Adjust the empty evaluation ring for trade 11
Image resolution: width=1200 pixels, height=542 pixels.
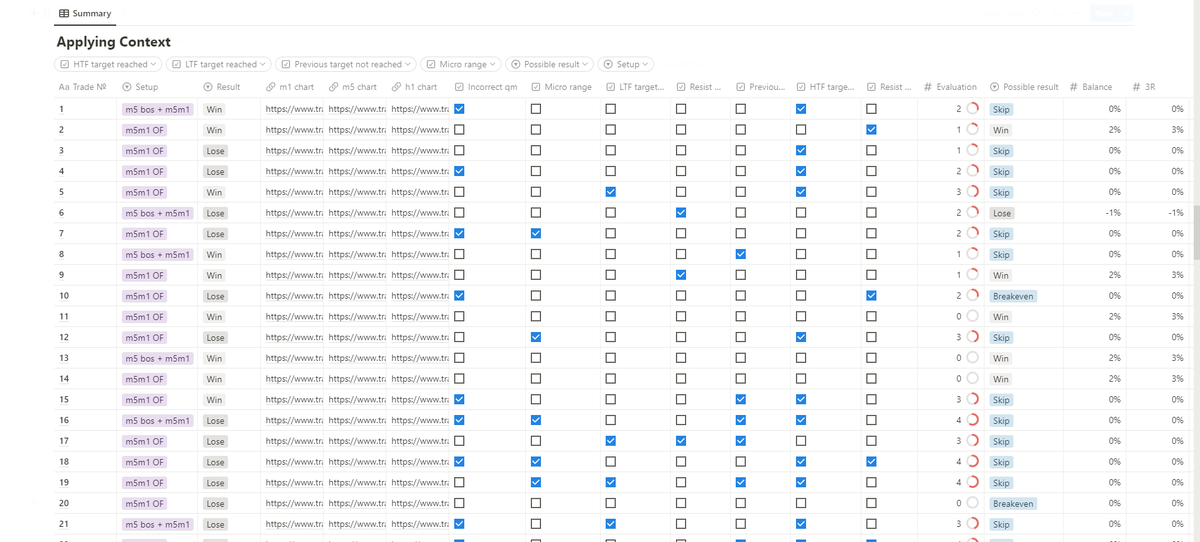(972, 316)
